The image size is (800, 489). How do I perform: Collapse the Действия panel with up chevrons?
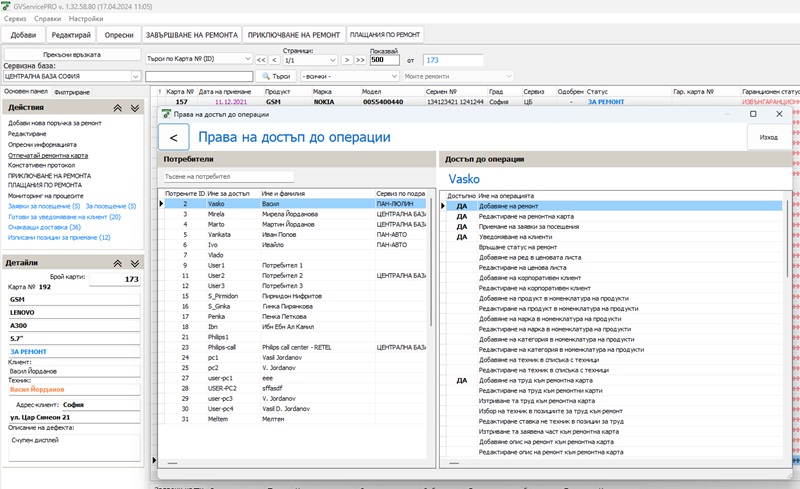click(x=117, y=108)
